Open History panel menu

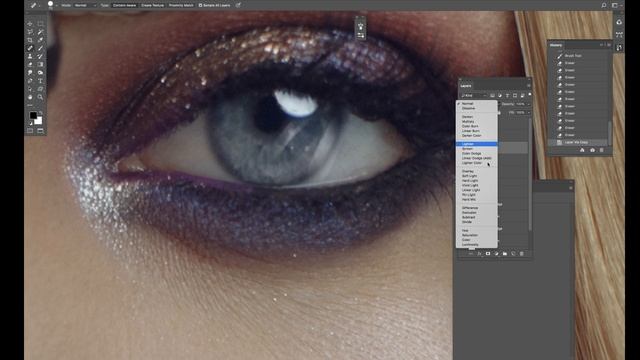pyautogui.click(x=609, y=45)
